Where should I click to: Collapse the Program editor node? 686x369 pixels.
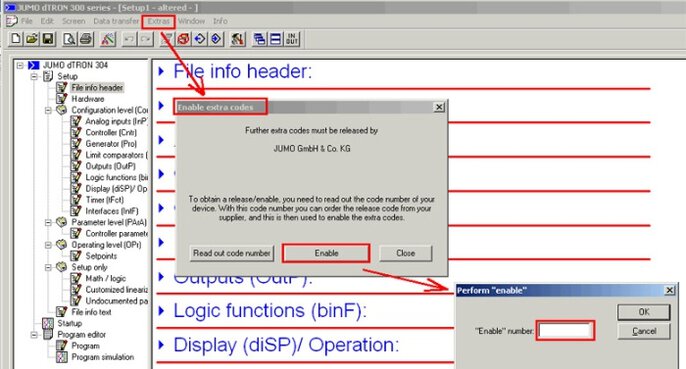(34, 335)
